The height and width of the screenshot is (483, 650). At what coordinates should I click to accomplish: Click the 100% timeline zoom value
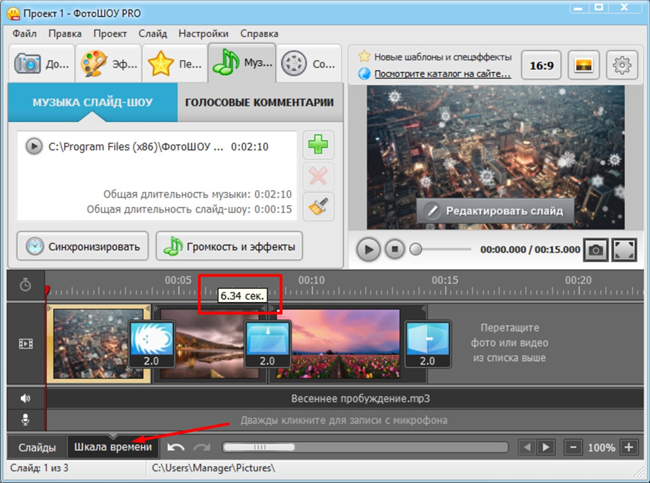pos(601,448)
